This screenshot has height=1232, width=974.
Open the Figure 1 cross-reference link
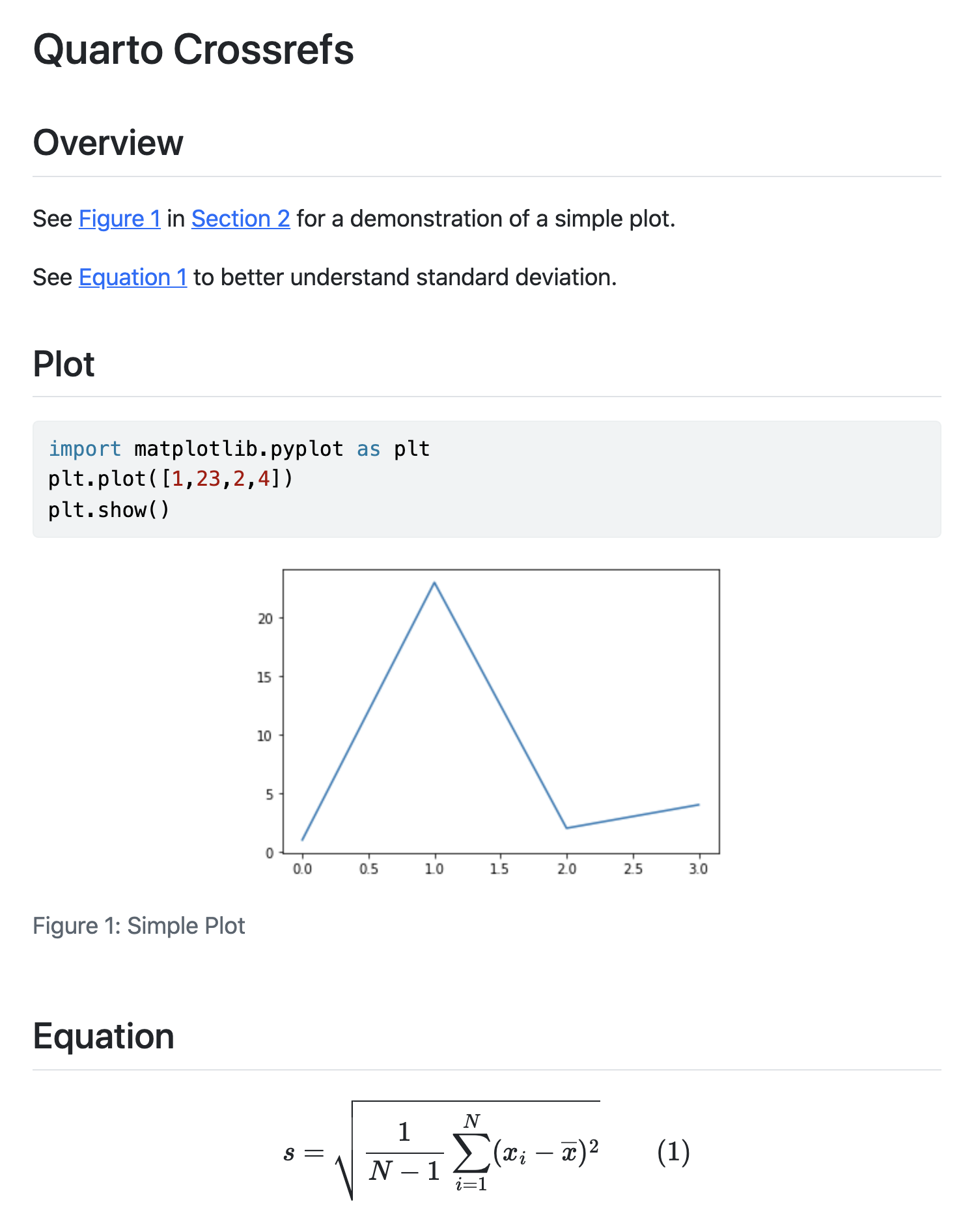(x=119, y=219)
